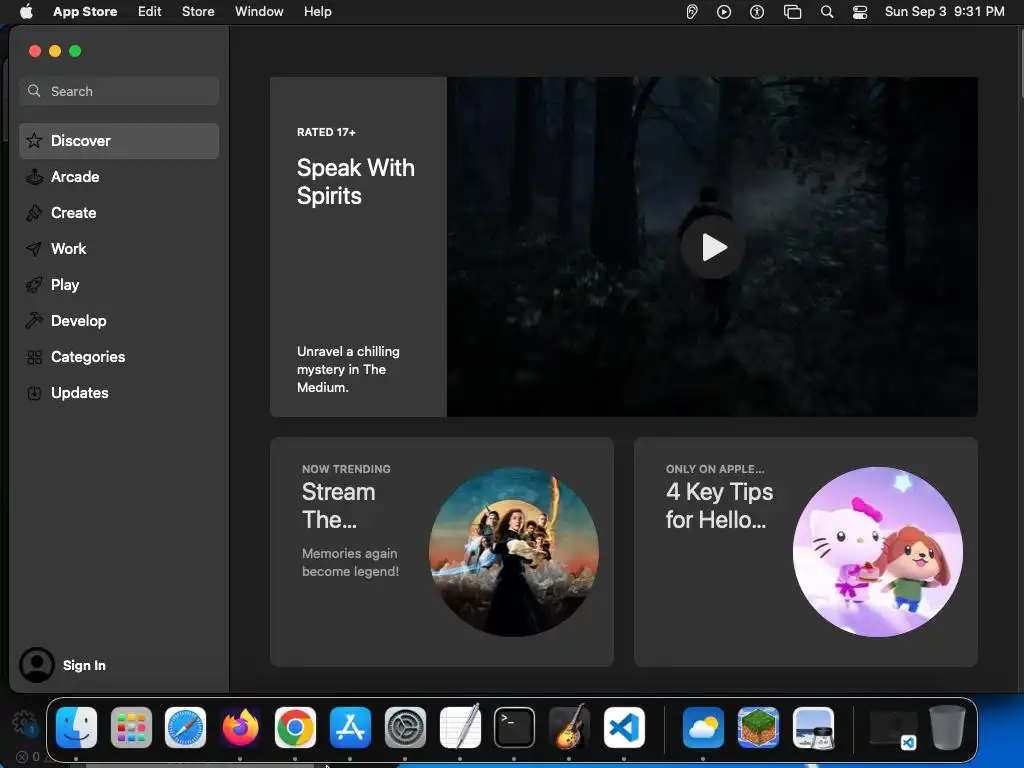This screenshot has width=1024, height=768.
Task: Open the 4 Key Tips for Hello... card
Action: 805,552
